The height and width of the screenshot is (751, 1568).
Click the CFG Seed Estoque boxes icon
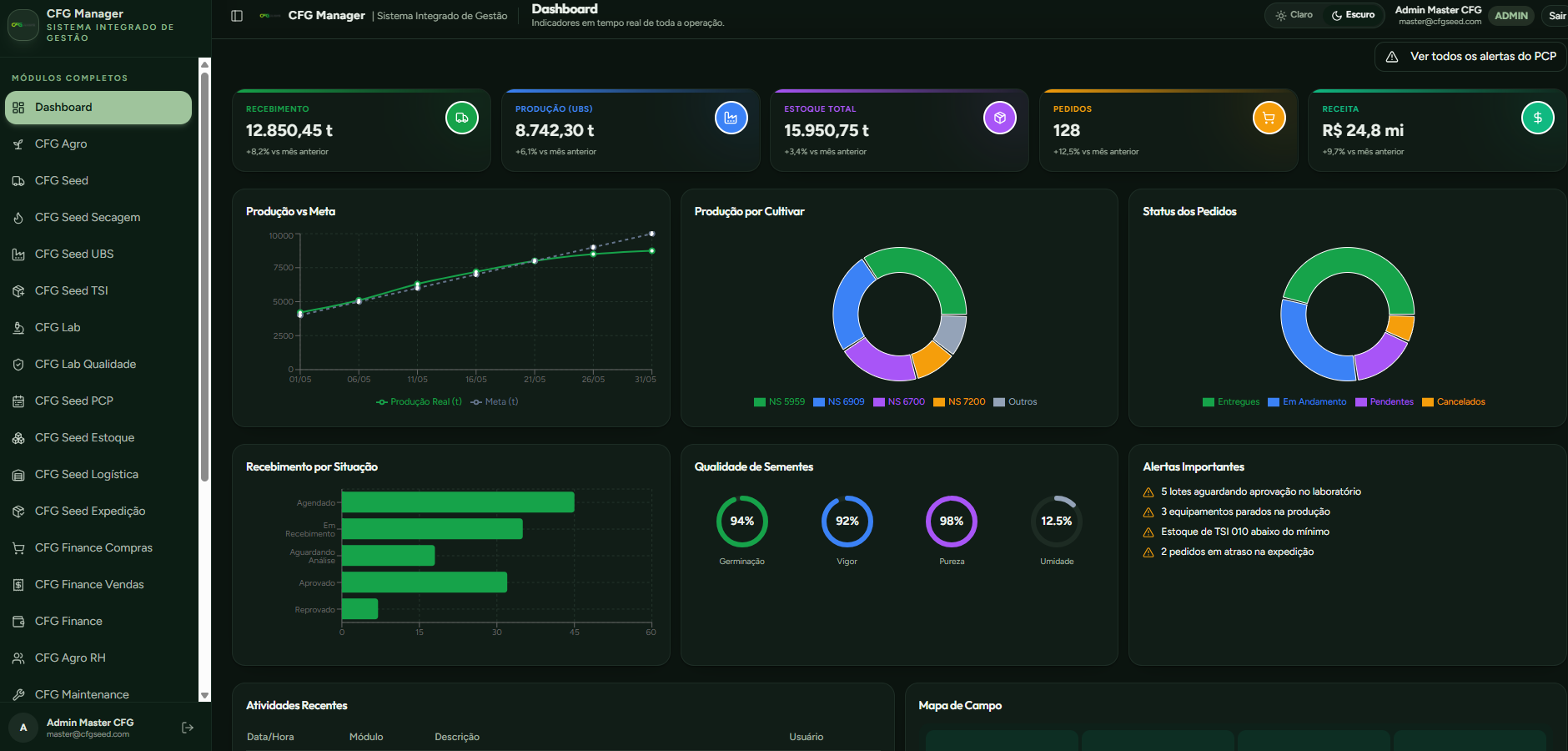18,438
